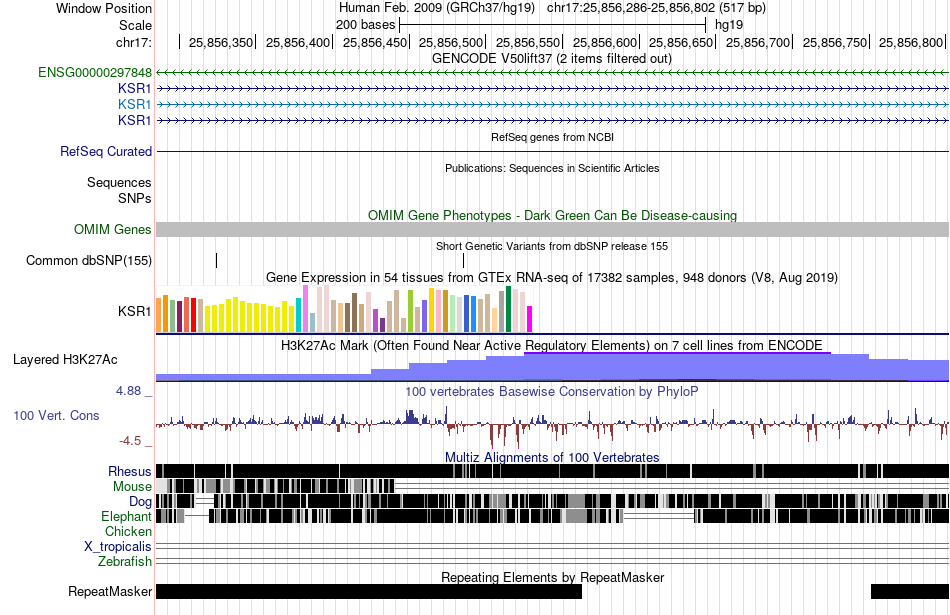Viewport: 950px width, 615px height.
Task: Click the OMIM Genes track label
Action: 113,230
